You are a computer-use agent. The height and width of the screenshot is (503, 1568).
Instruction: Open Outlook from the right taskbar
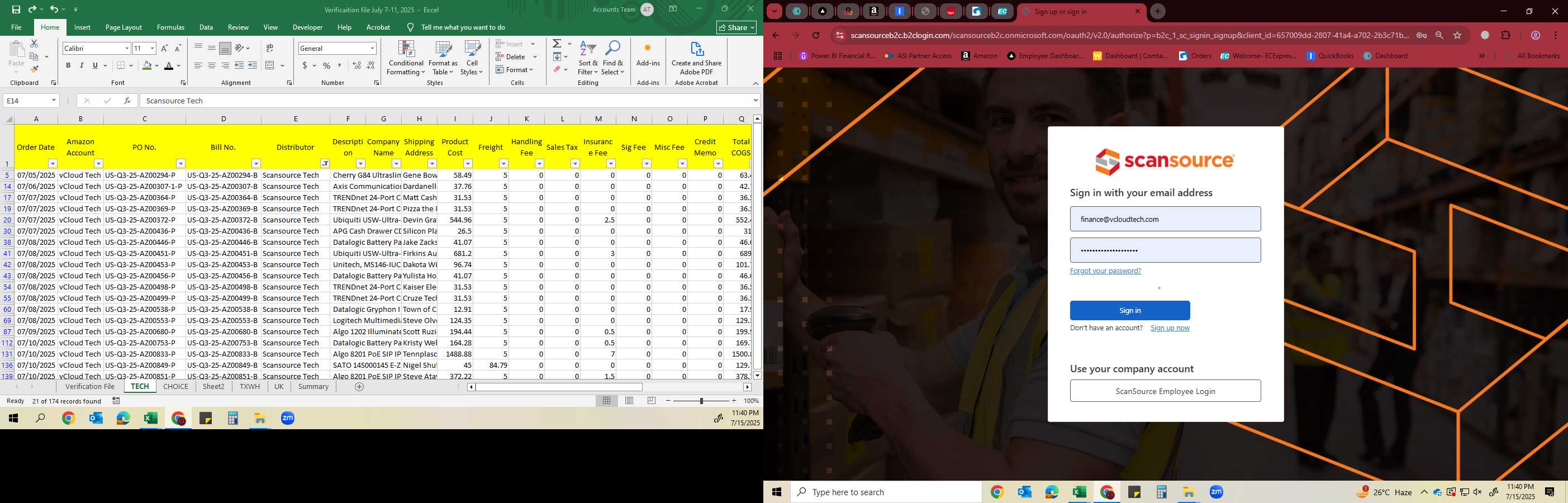(1024, 492)
